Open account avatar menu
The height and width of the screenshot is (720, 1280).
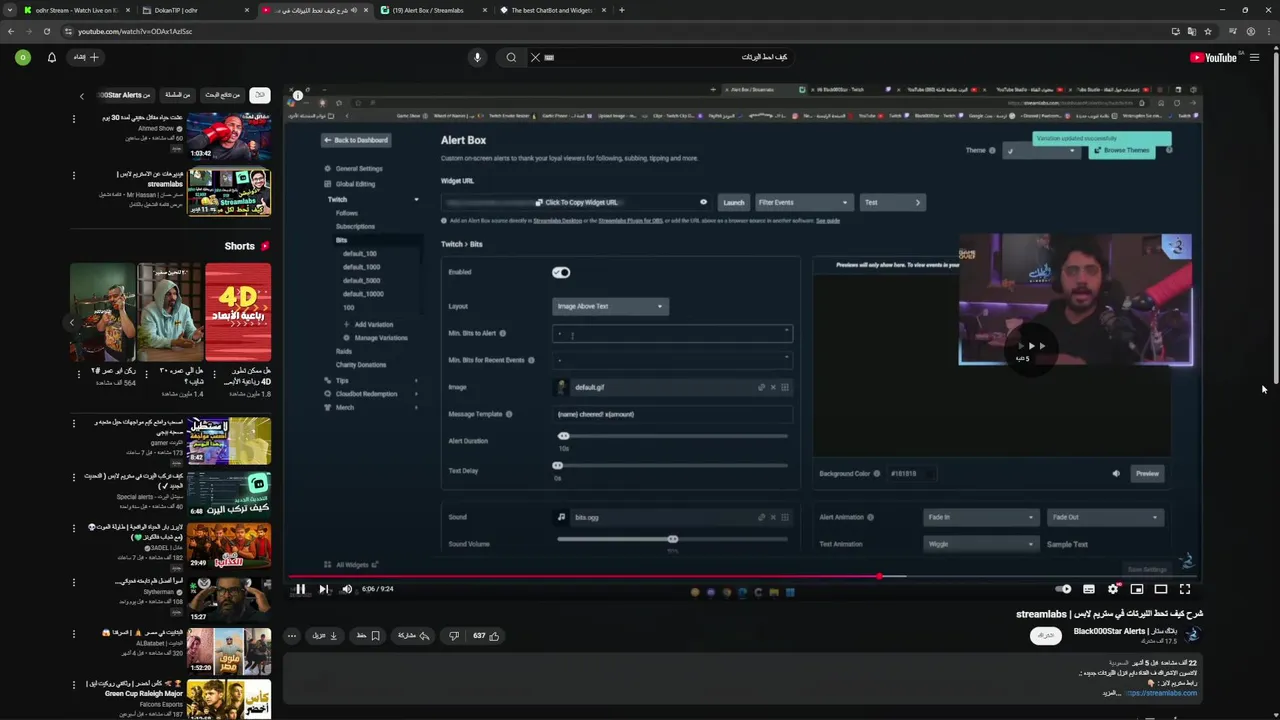(23, 57)
